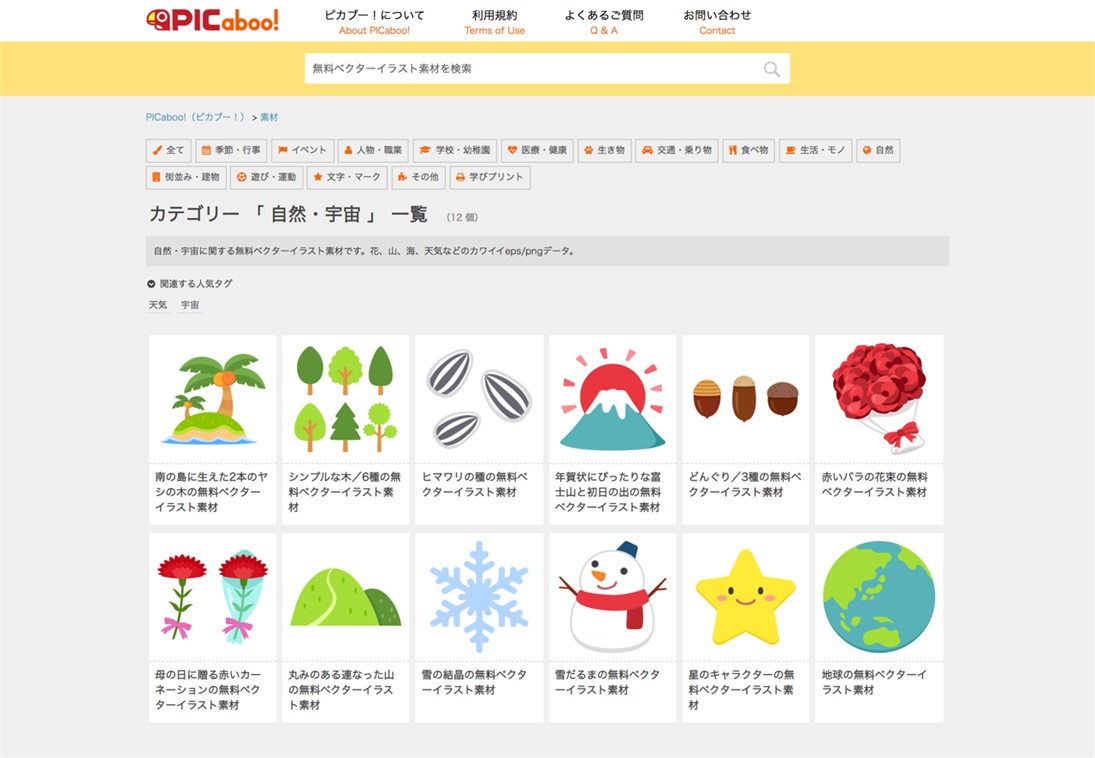Click the 宇宙 tag
Viewport: 1095px width, 758px height.
tap(190, 305)
